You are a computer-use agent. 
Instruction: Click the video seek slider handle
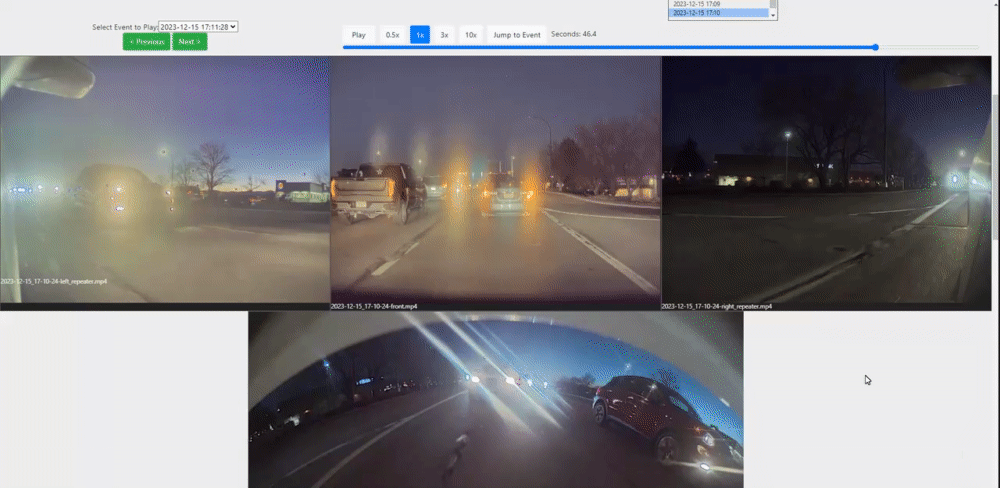(876, 47)
